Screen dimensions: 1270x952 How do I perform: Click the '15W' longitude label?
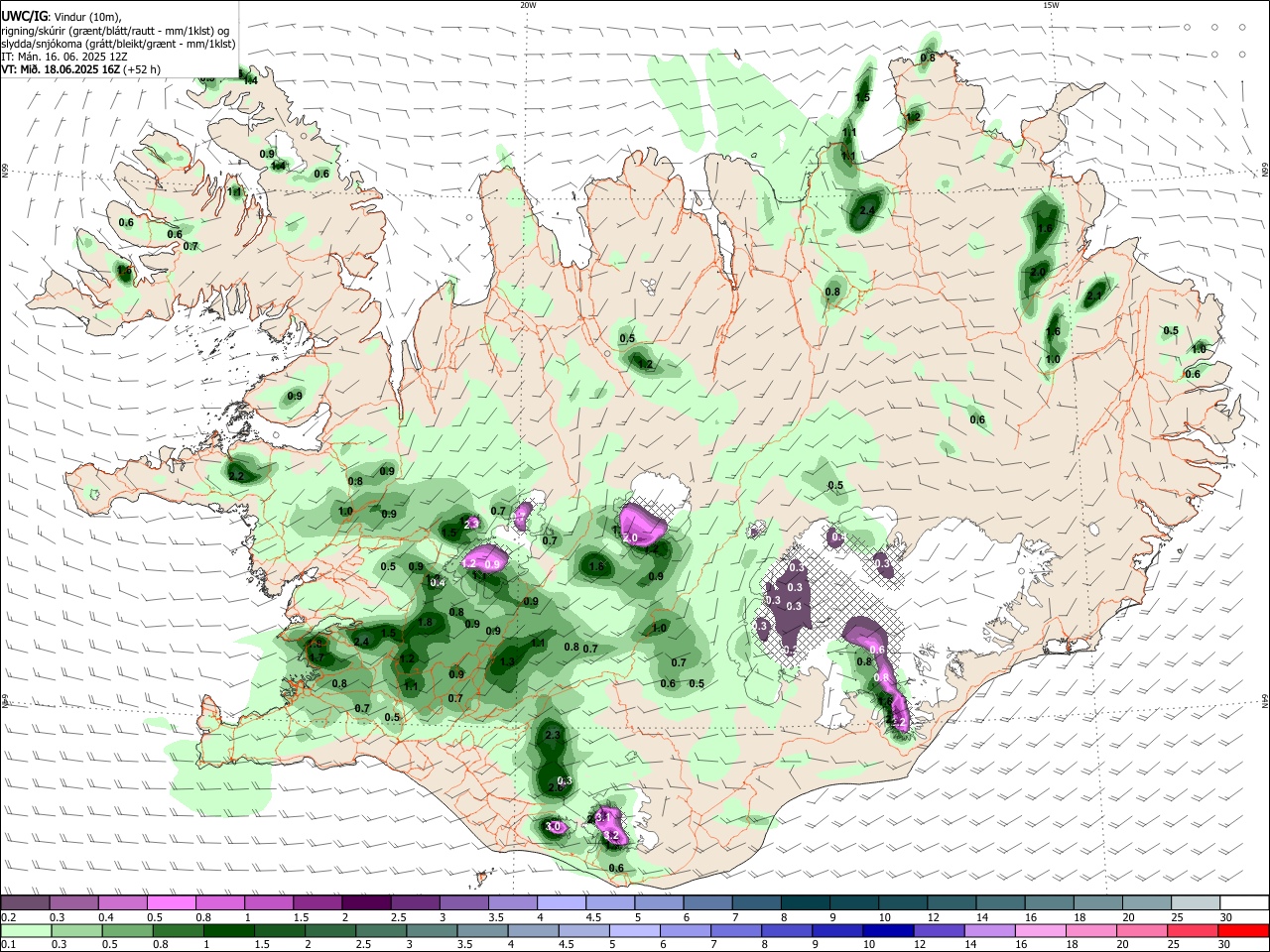pos(1051,5)
